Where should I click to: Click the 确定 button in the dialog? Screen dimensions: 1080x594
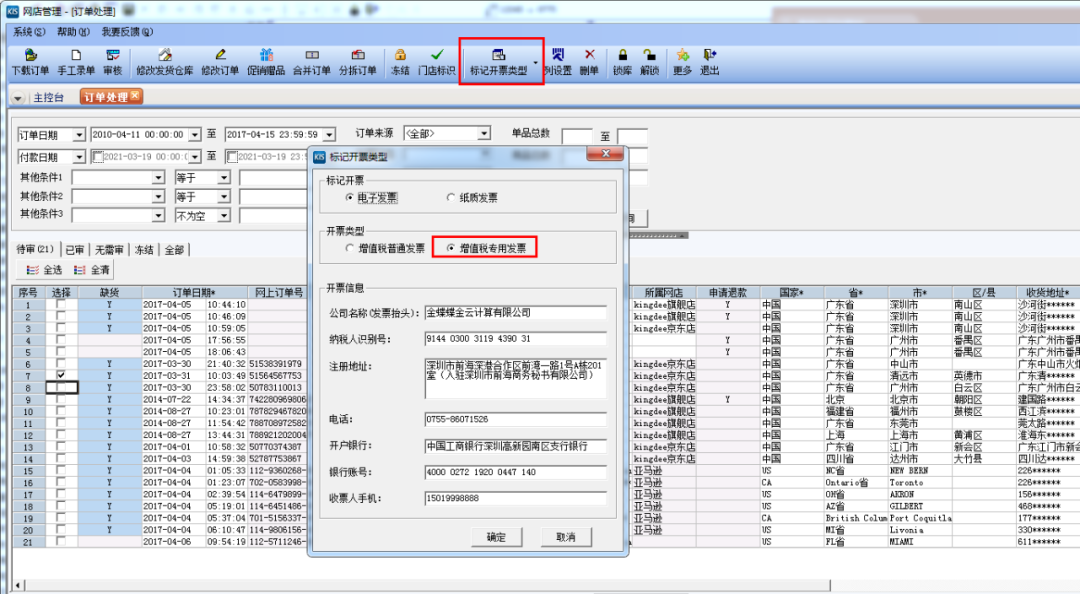pos(496,537)
